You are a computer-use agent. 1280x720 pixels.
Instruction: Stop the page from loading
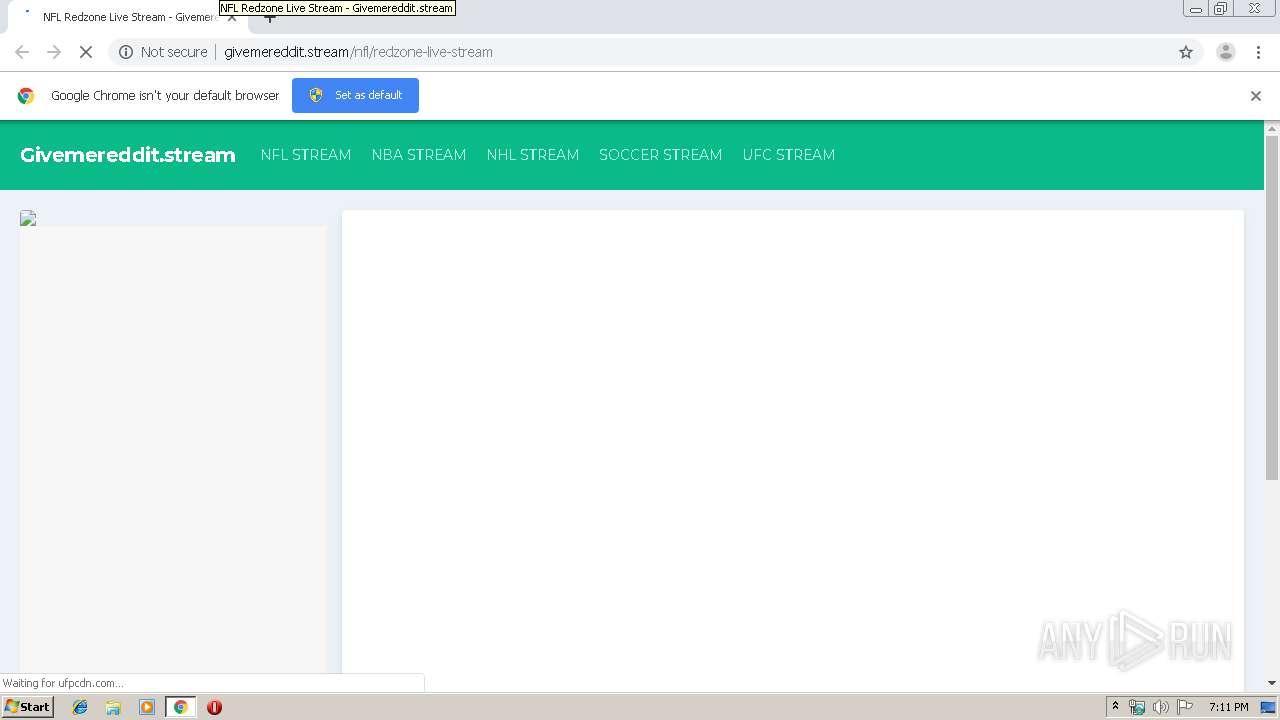point(86,52)
